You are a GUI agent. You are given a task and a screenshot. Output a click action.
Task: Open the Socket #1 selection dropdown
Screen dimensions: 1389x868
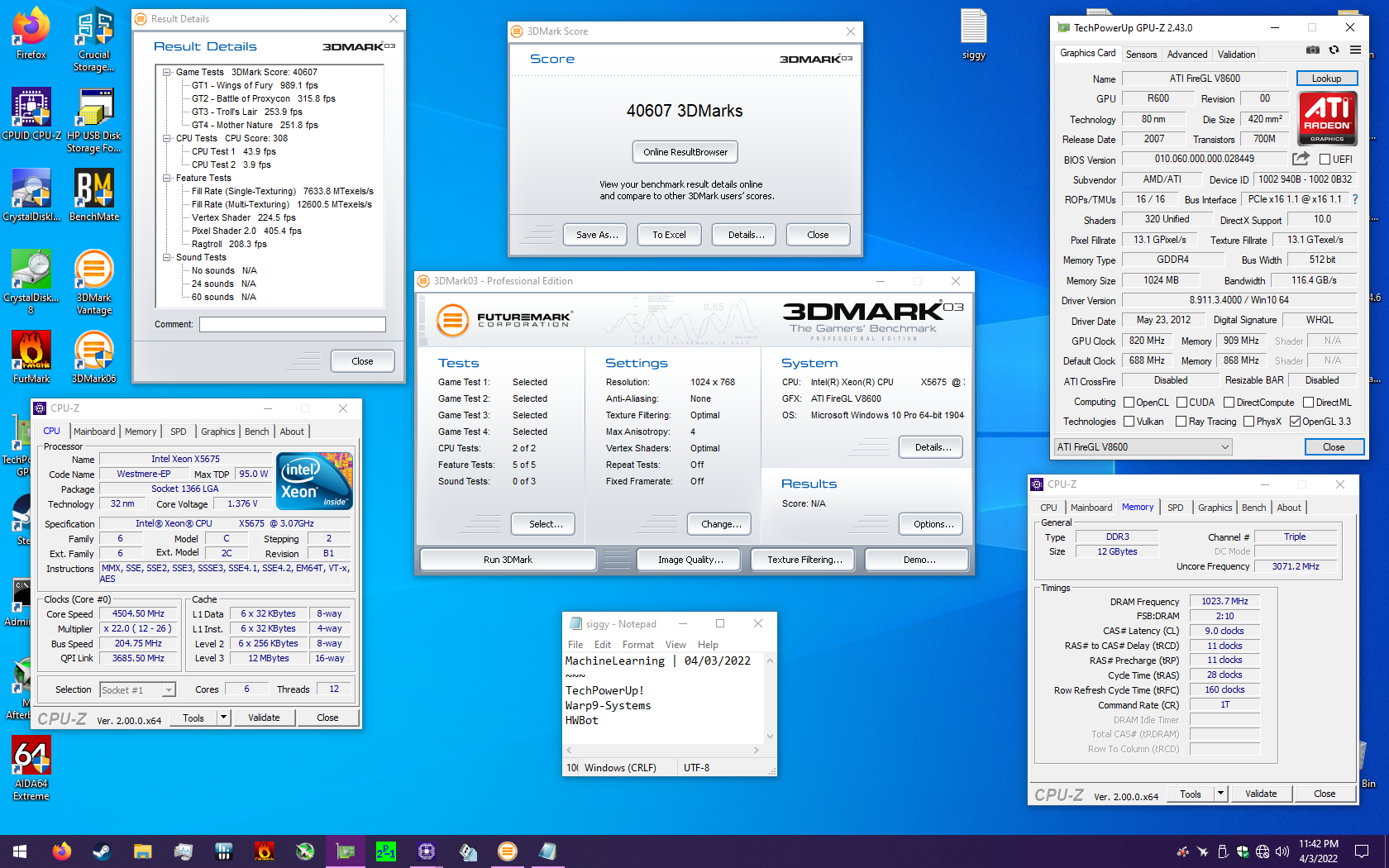pyautogui.click(x=137, y=689)
